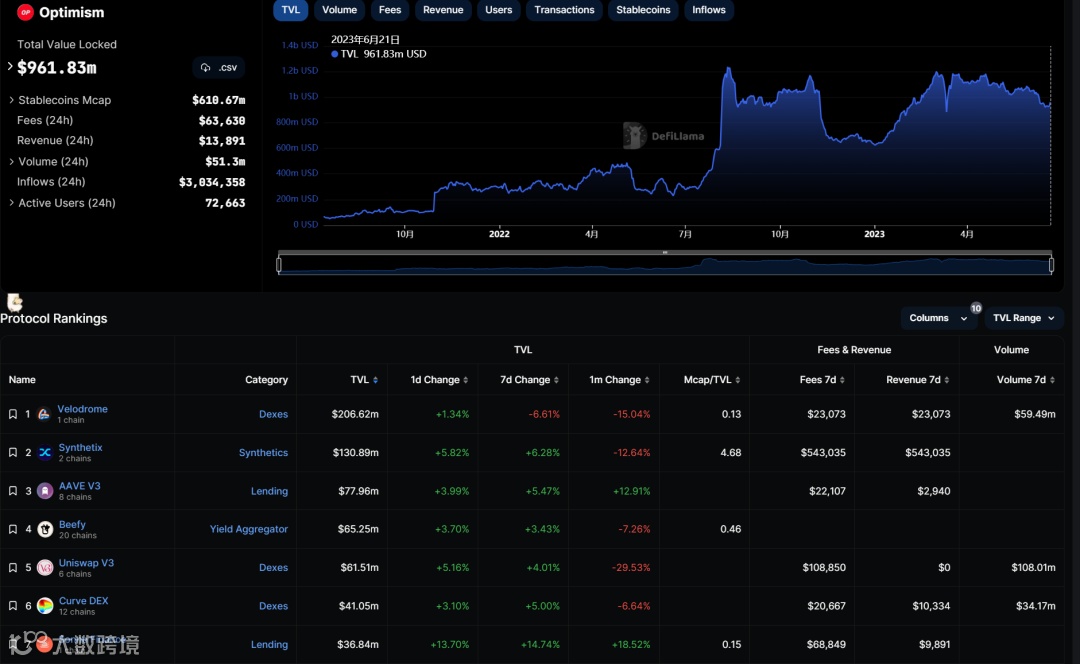Select the Stablecoins chart tab
This screenshot has width=1080, height=664.
[x=643, y=10]
